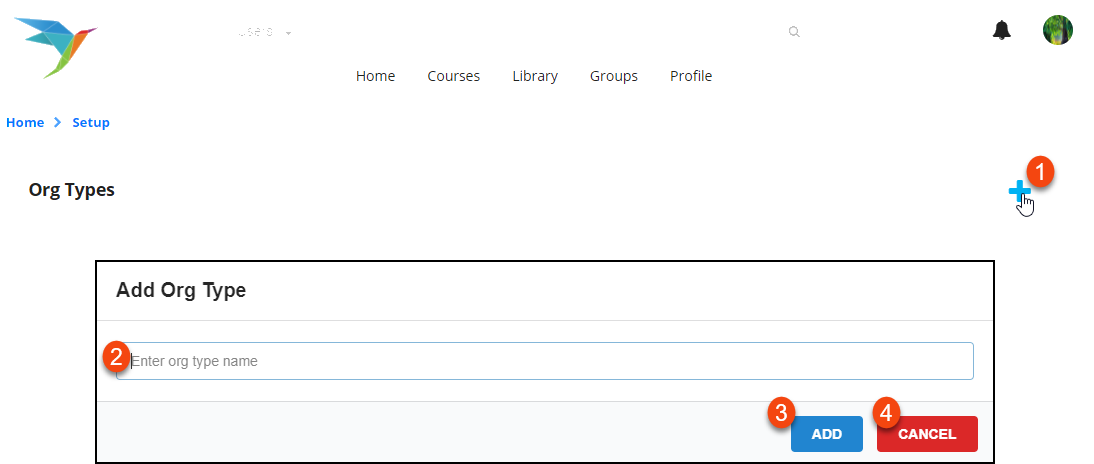Click the orange step 1 badge

click(1040, 172)
